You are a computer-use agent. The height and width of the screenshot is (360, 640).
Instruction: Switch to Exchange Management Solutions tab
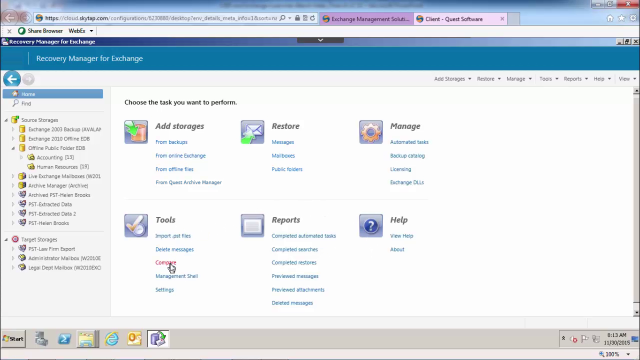coord(366,19)
